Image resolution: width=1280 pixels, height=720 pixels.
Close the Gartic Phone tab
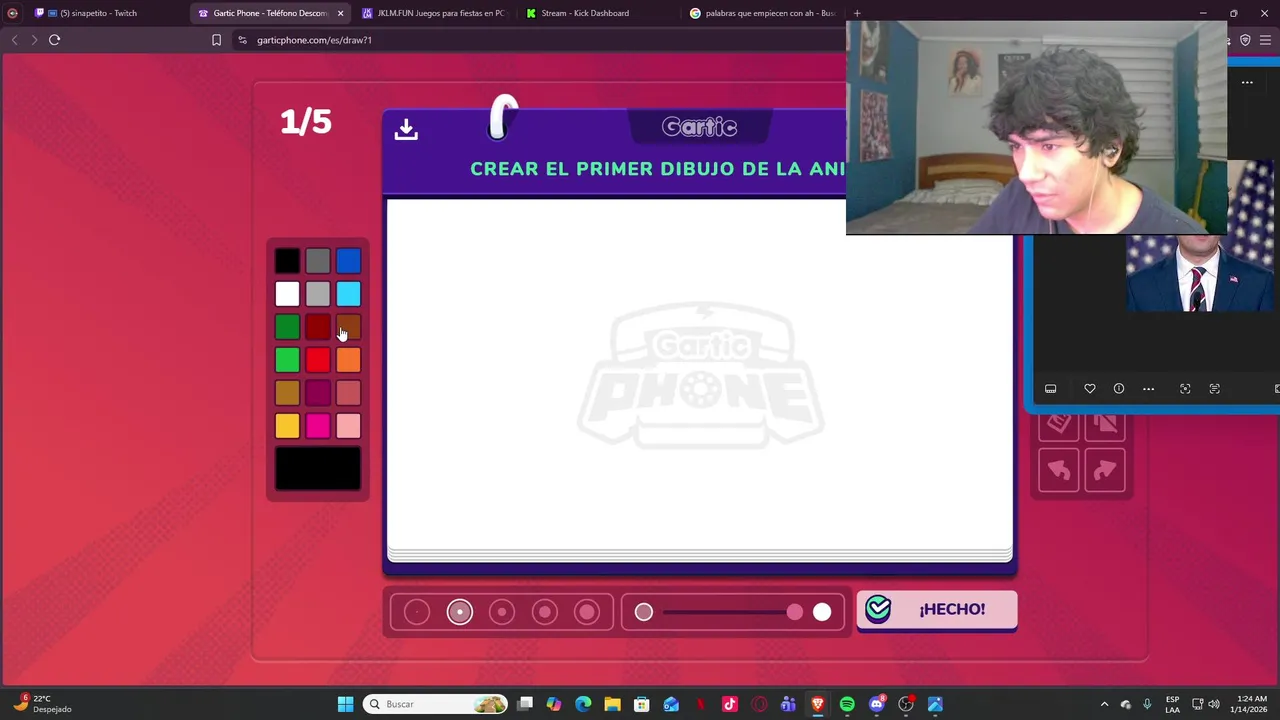(340, 13)
